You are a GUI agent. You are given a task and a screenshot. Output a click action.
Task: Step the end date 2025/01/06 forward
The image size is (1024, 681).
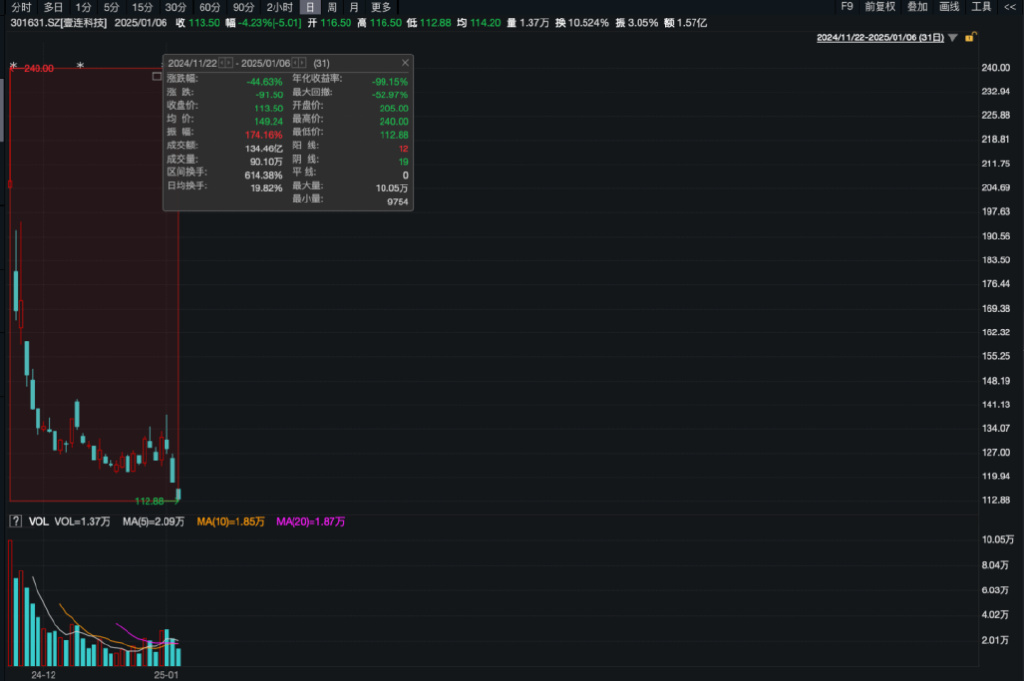302,63
